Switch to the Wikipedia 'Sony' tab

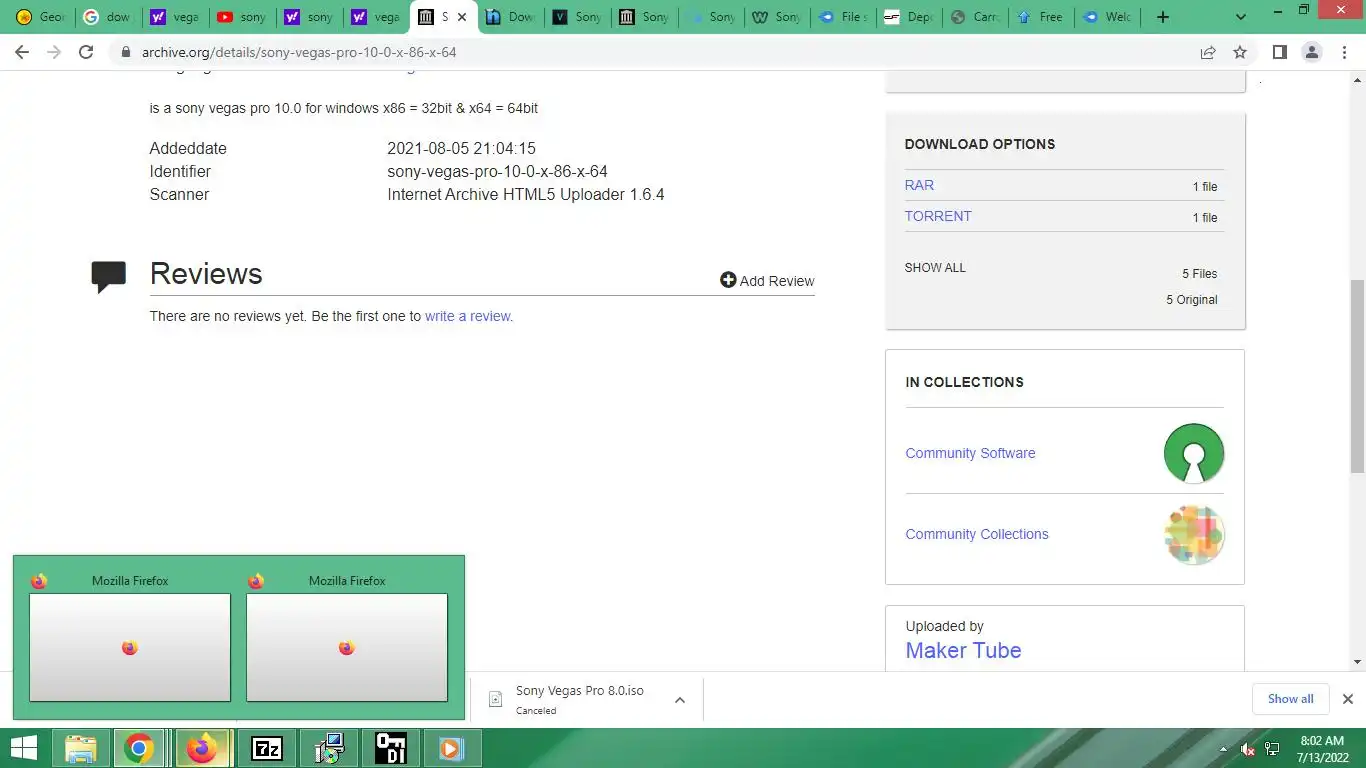[x=776, y=17]
